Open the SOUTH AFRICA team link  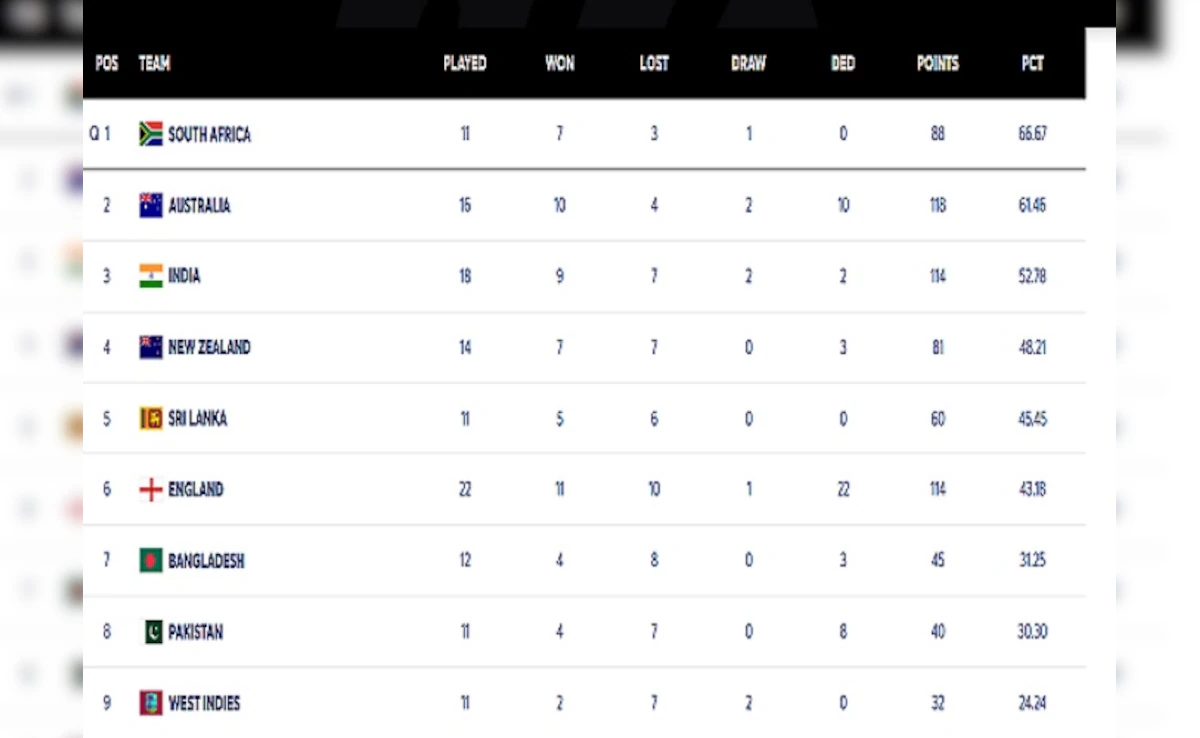209,134
